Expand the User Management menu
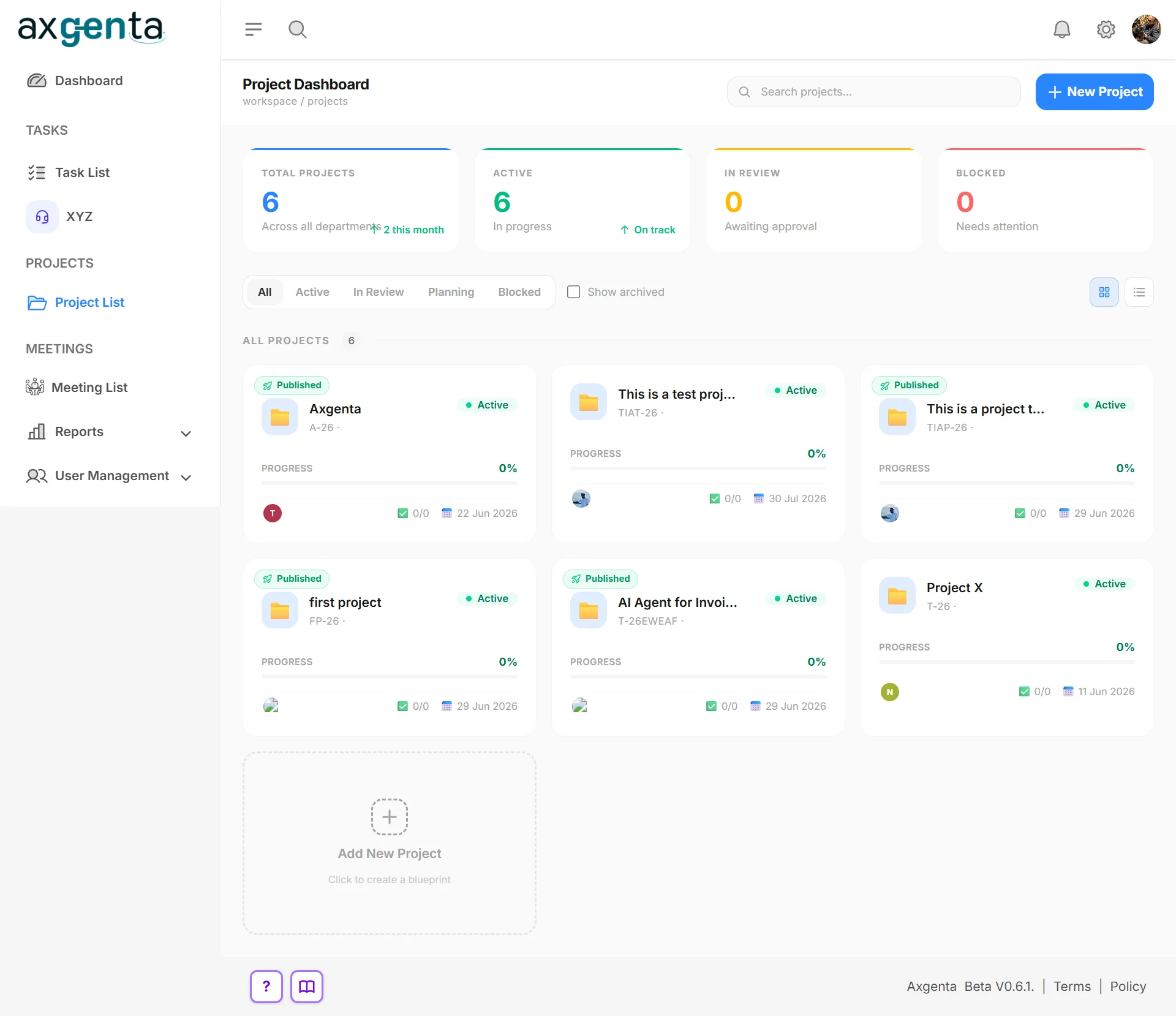 click(x=110, y=476)
